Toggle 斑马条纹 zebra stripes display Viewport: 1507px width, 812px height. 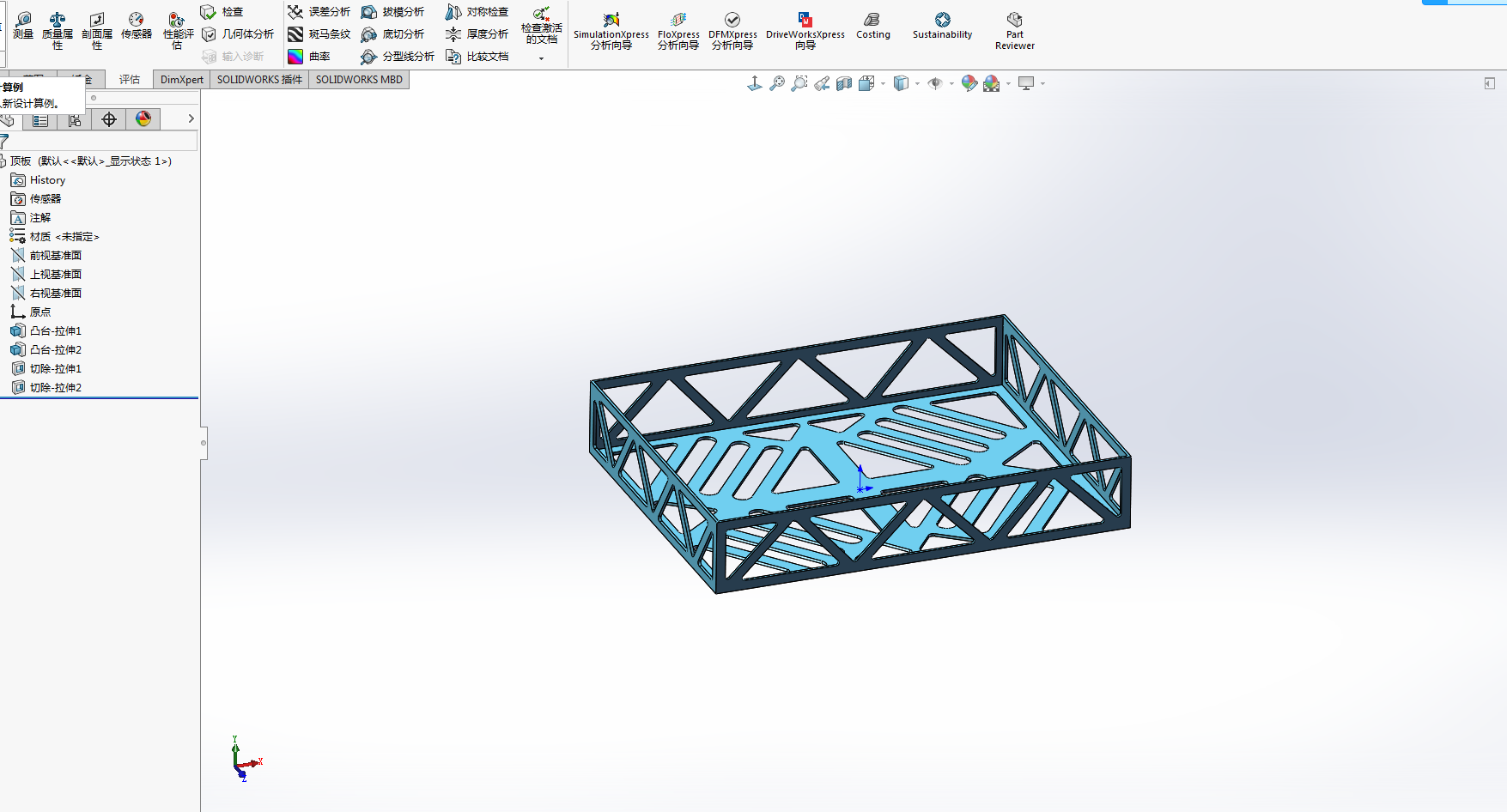point(319,34)
